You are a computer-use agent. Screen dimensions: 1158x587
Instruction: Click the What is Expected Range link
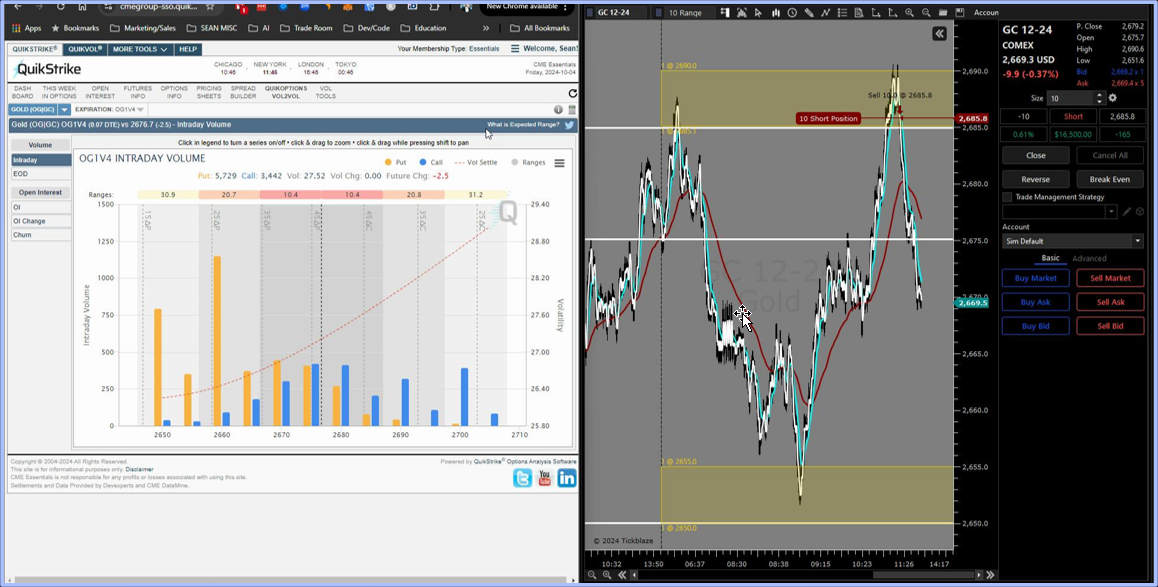pyautogui.click(x=524, y=125)
